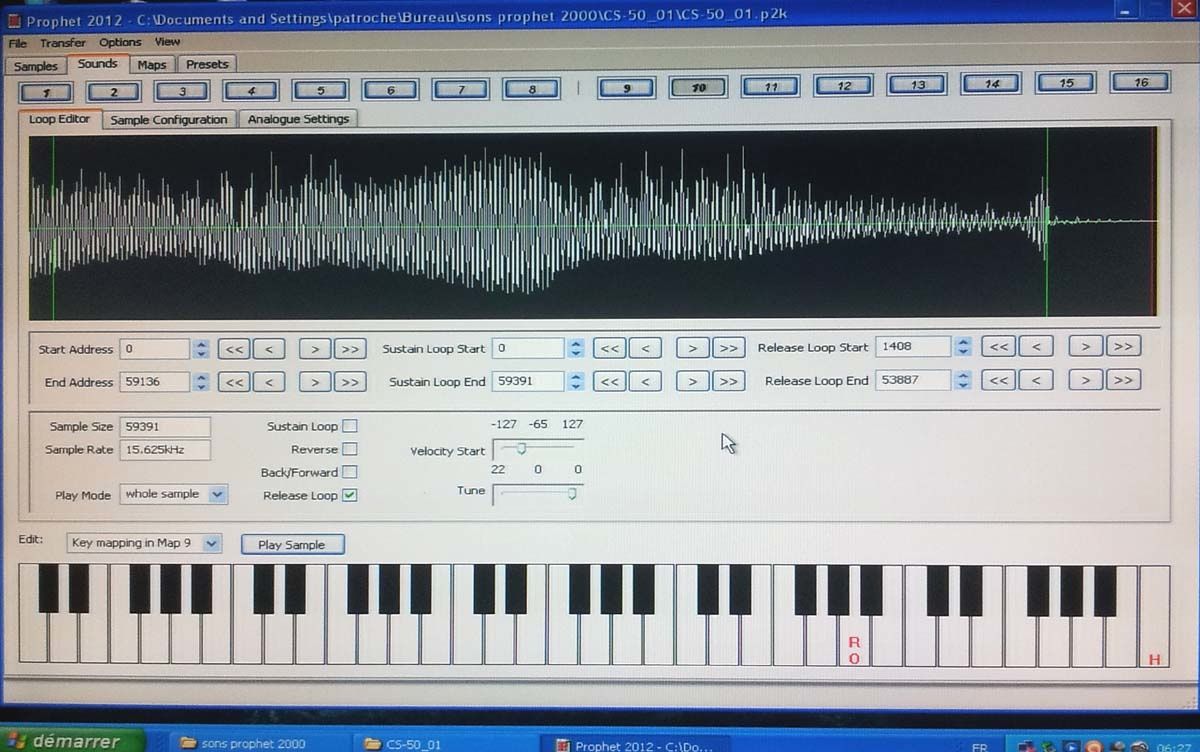Open the View menu
Screen dimensions: 1200x752
[167, 42]
